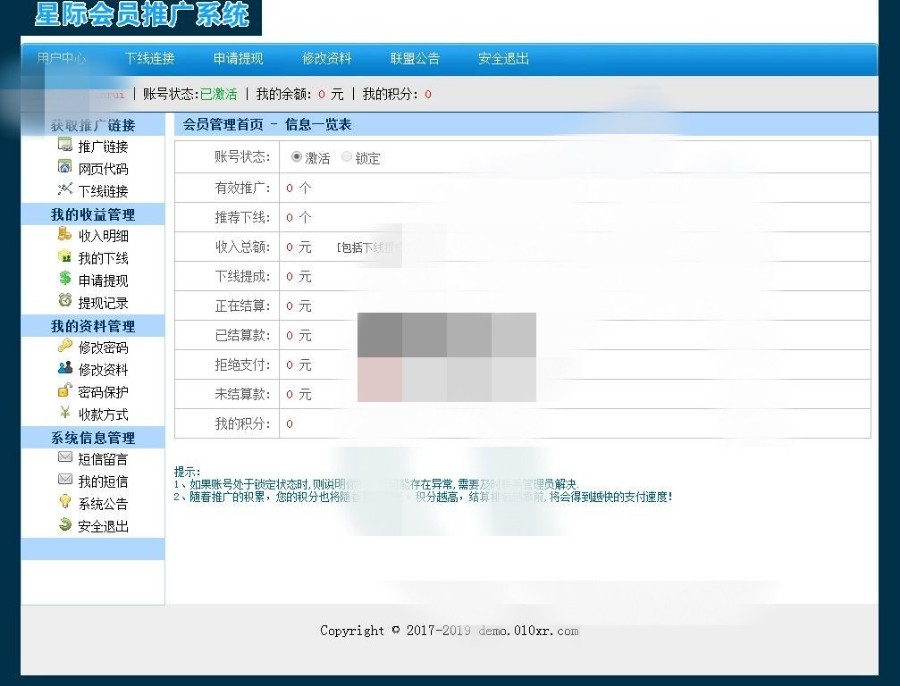This screenshot has height=686, width=900.
Task: Click the 推荐下线 row label
Action: pyautogui.click(x=242, y=218)
